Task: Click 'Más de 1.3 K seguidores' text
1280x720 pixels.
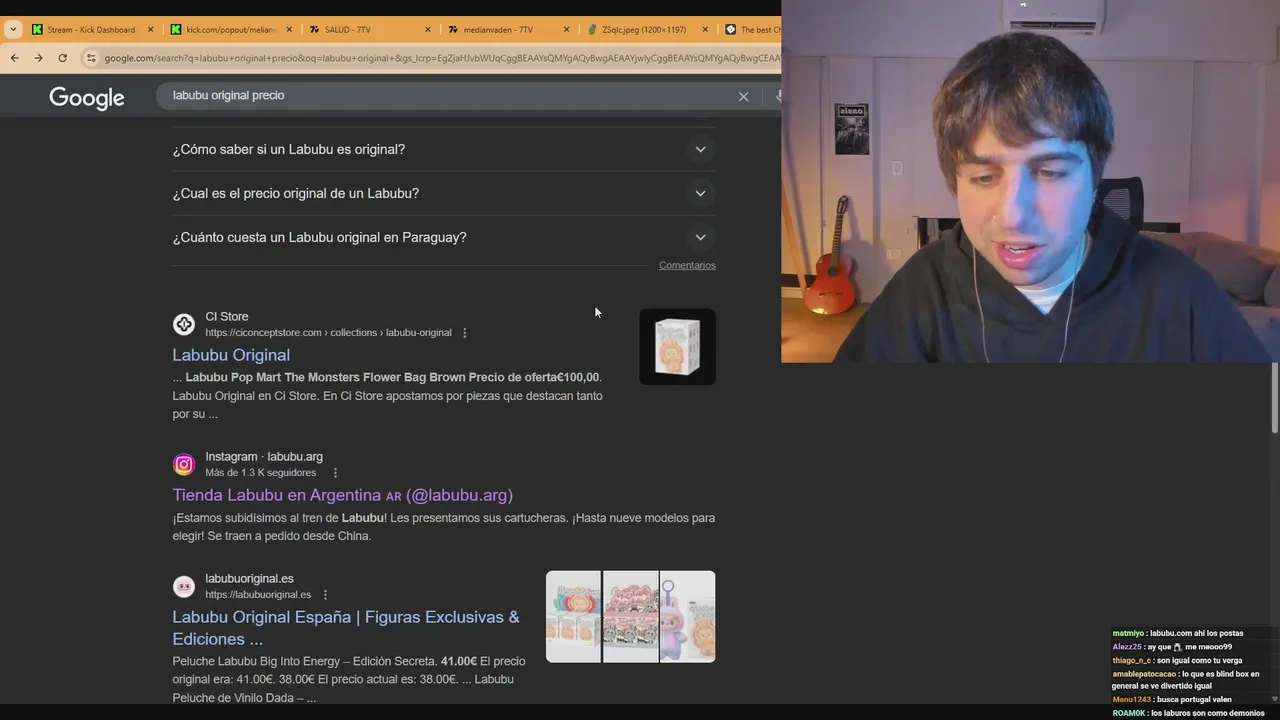Action: click(x=260, y=473)
